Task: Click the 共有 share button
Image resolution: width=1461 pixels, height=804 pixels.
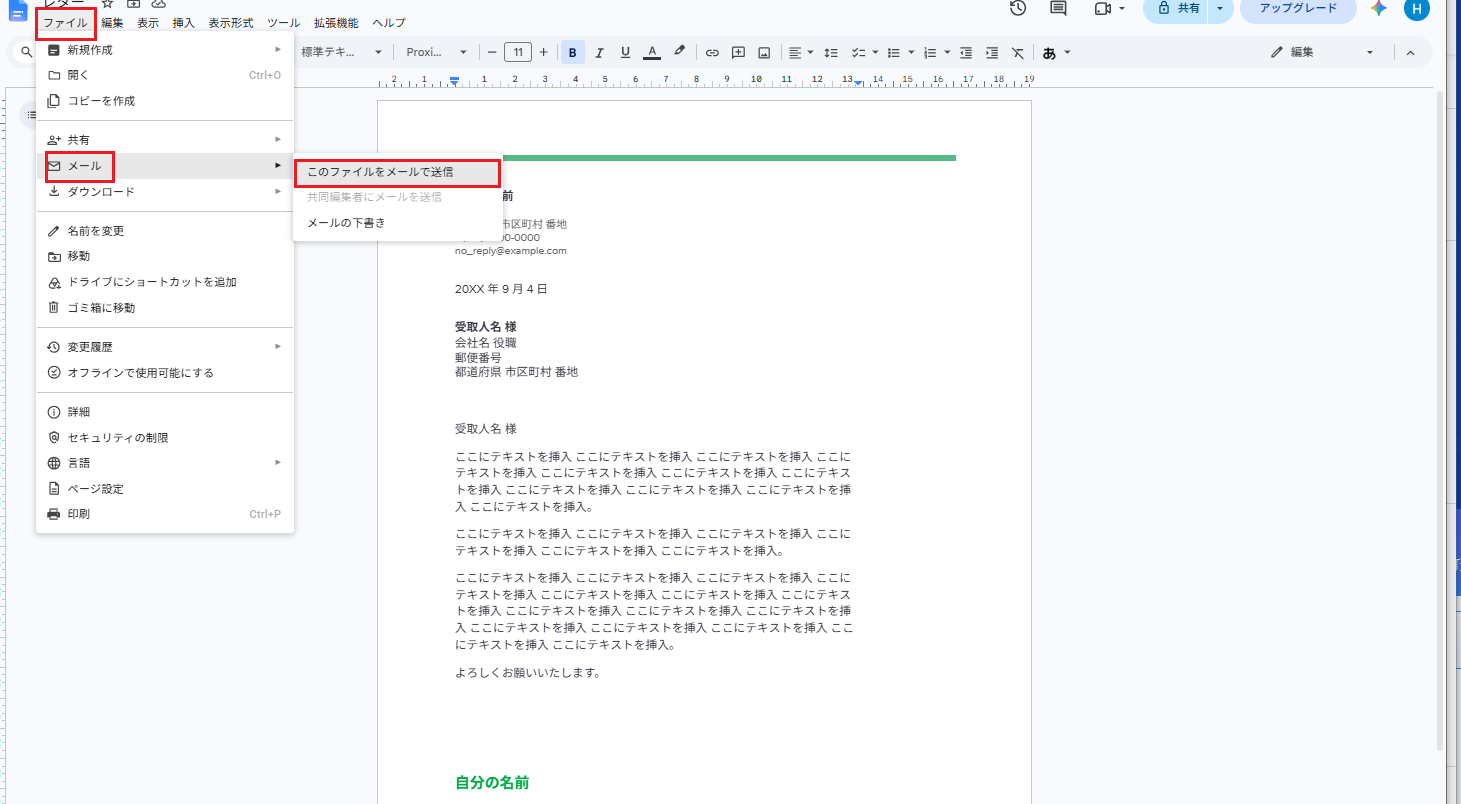Action: pyautogui.click(x=1176, y=8)
